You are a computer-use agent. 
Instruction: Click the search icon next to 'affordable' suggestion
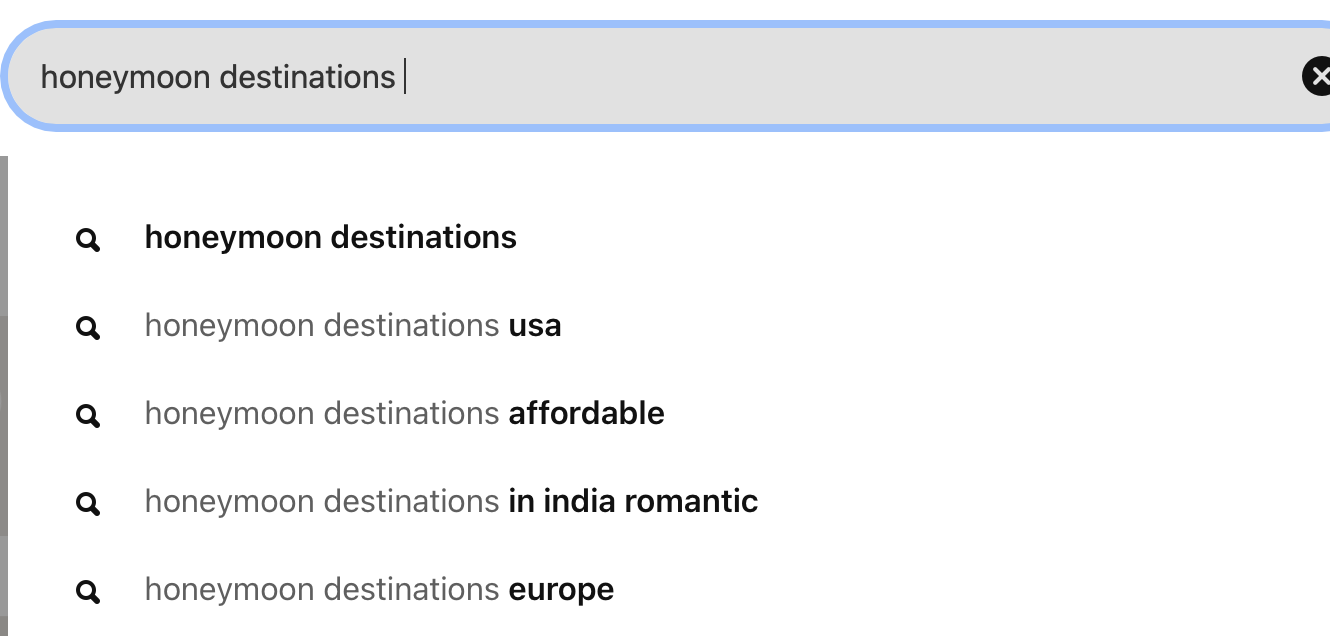(x=88, y=415)
